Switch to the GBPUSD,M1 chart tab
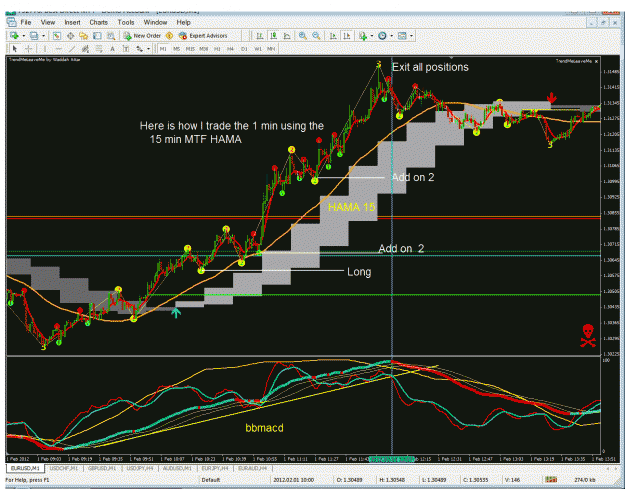The height and width of the screenshot is (489, 625). pos(102,468)
